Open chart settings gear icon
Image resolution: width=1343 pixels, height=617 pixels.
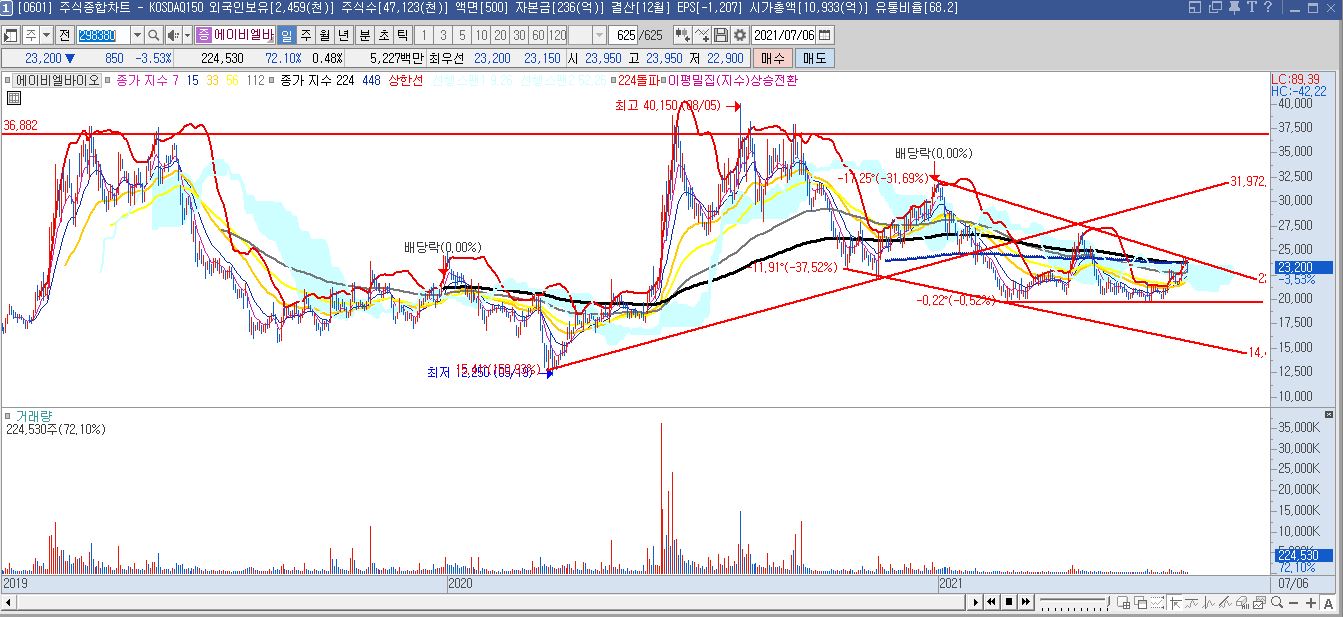[740, 35]
